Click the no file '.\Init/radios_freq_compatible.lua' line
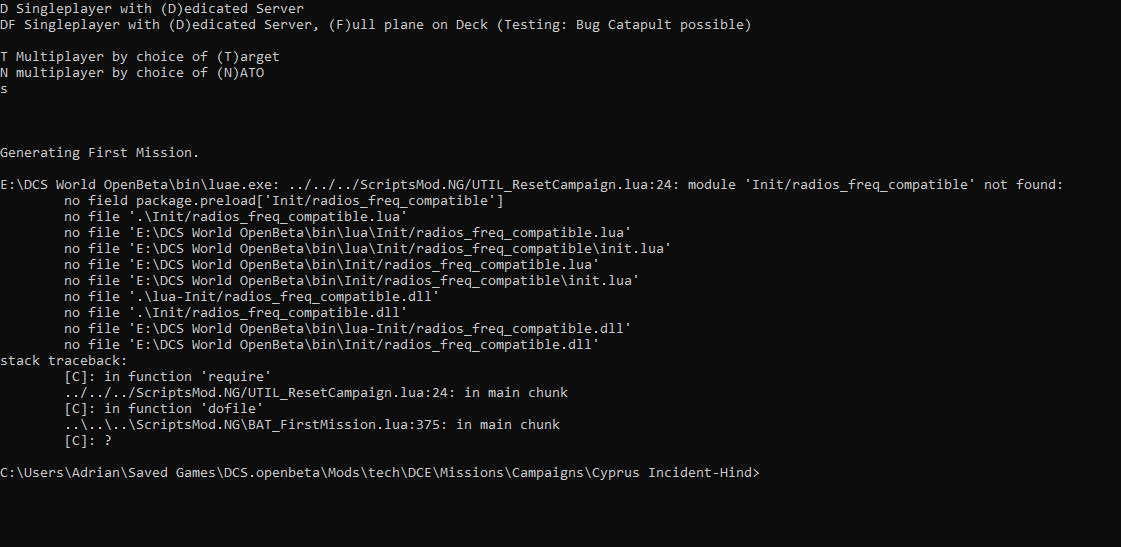1121x547 pixels. [235, 216]
